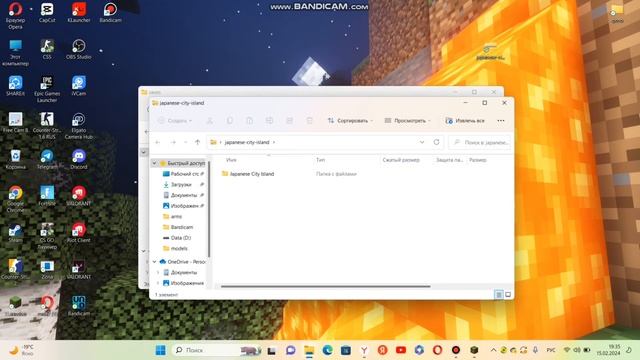Show hidden system tray icons
640x360 pixels.
(493, 350)
